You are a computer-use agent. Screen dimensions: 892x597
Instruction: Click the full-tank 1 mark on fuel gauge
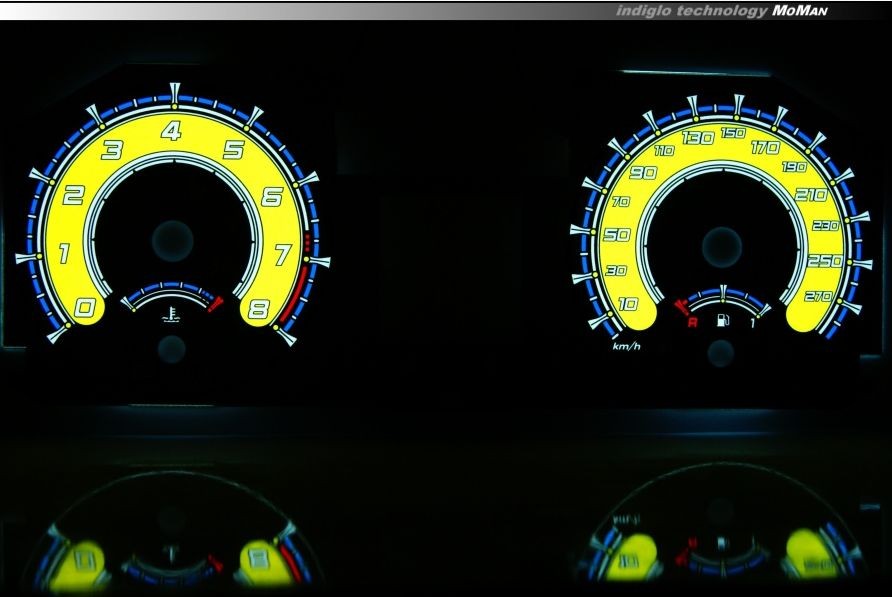pos(753,322)
